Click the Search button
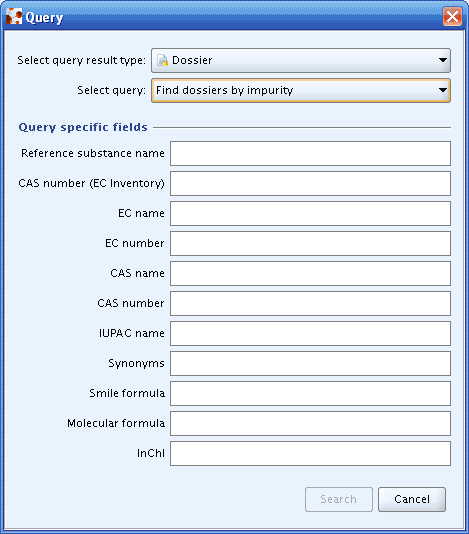469x534 pixels. point(339,499)
